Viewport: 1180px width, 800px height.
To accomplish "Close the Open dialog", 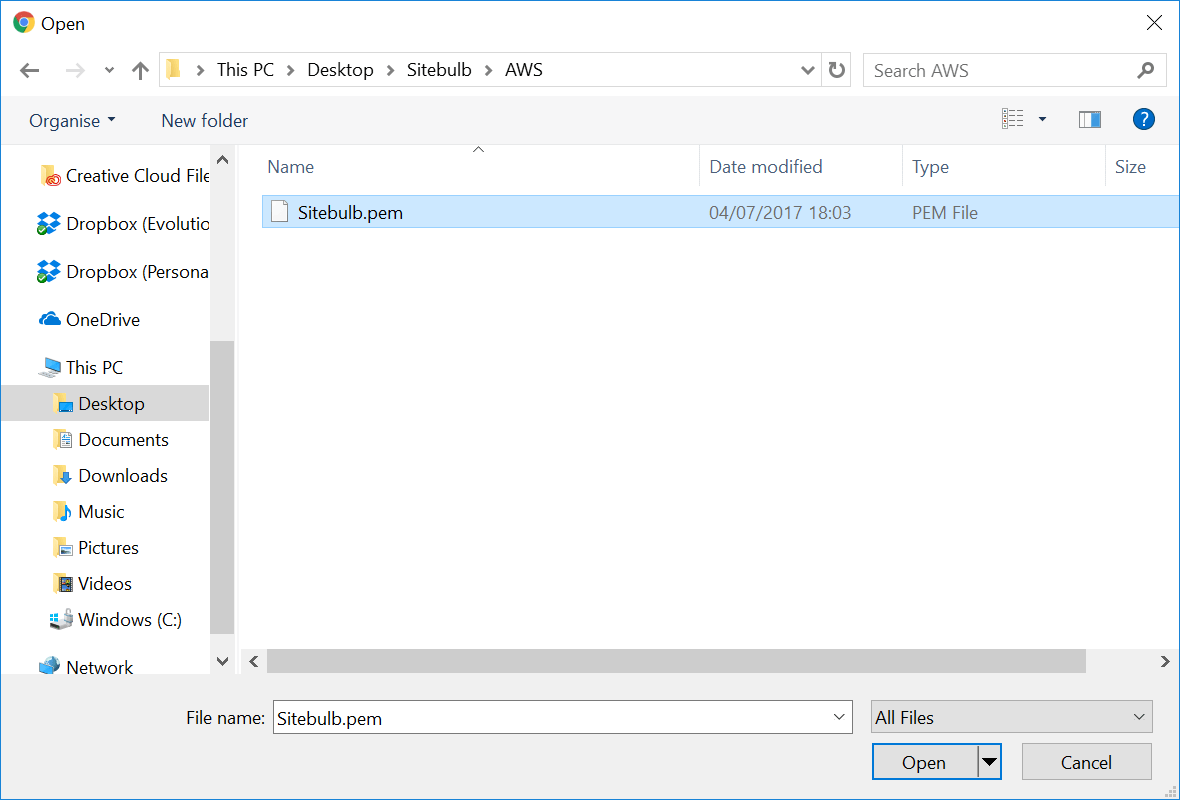I will click(x=1154, y=23).
